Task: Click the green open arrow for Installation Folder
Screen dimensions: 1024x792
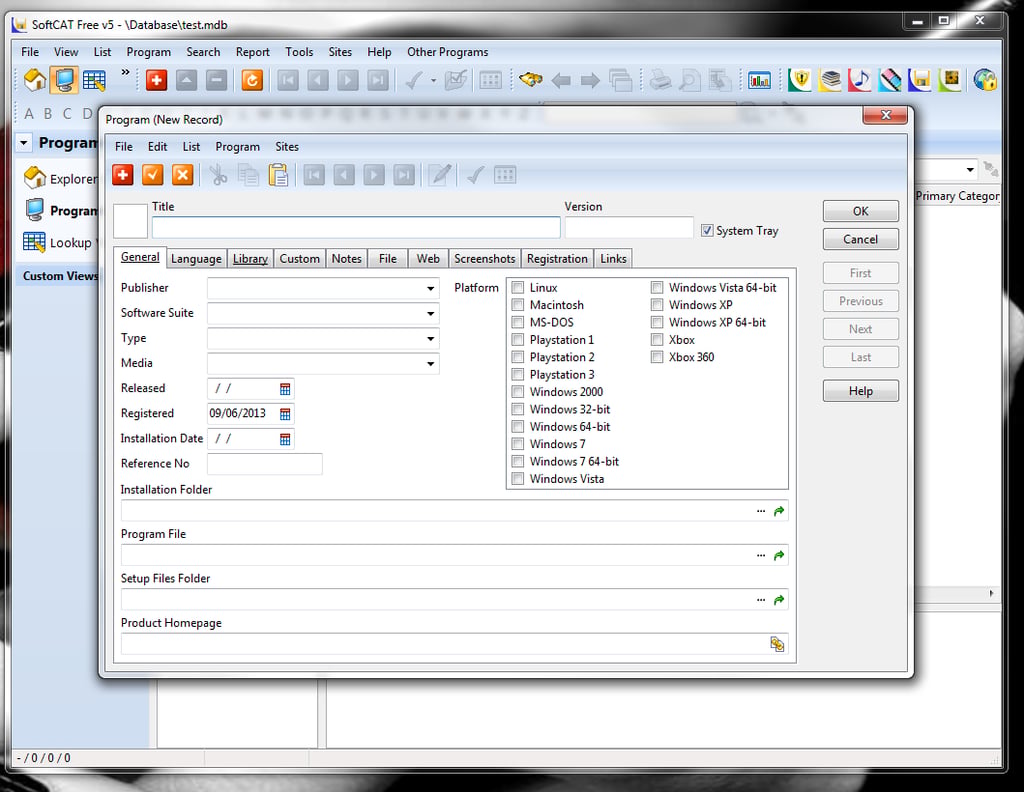Action: [x=778, y=511]
